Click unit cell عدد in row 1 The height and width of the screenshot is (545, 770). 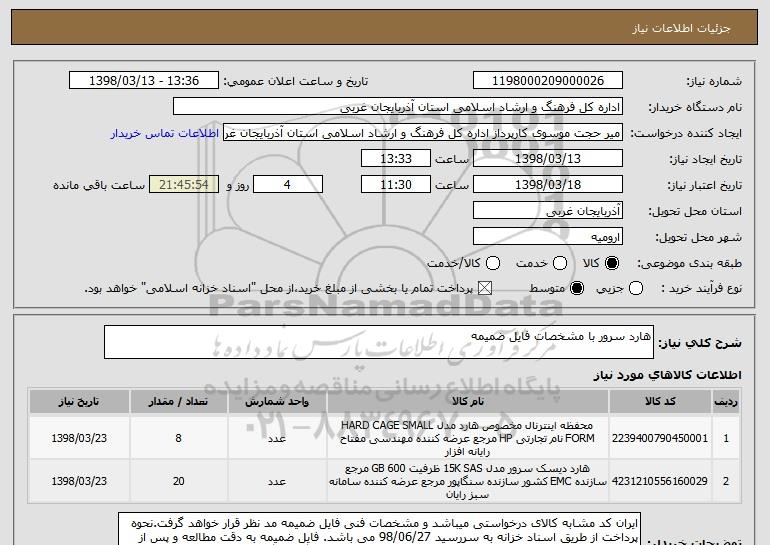click(x=277, y=438)
